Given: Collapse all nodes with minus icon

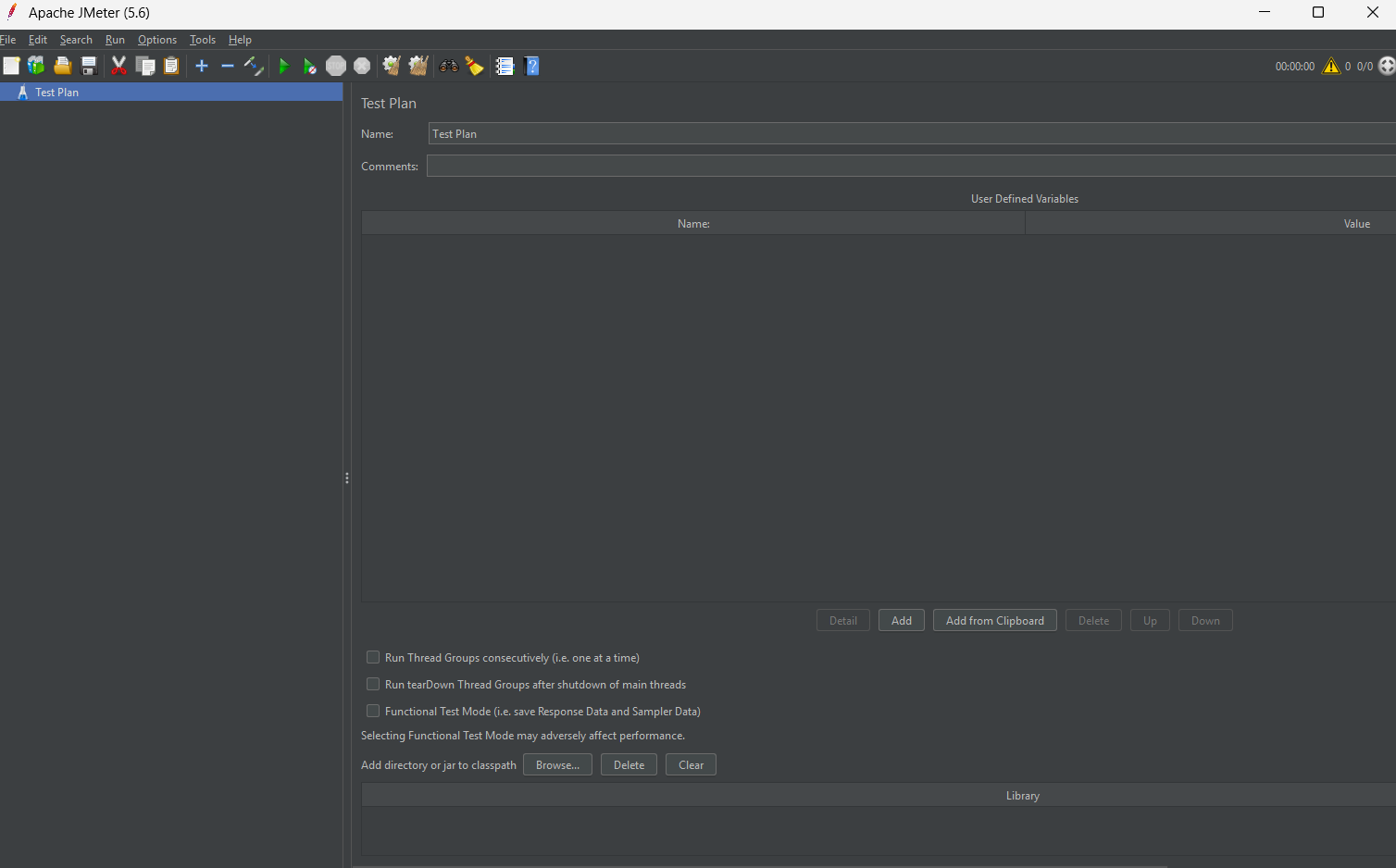Looking at the screenshot, I should tap(228, 66).
